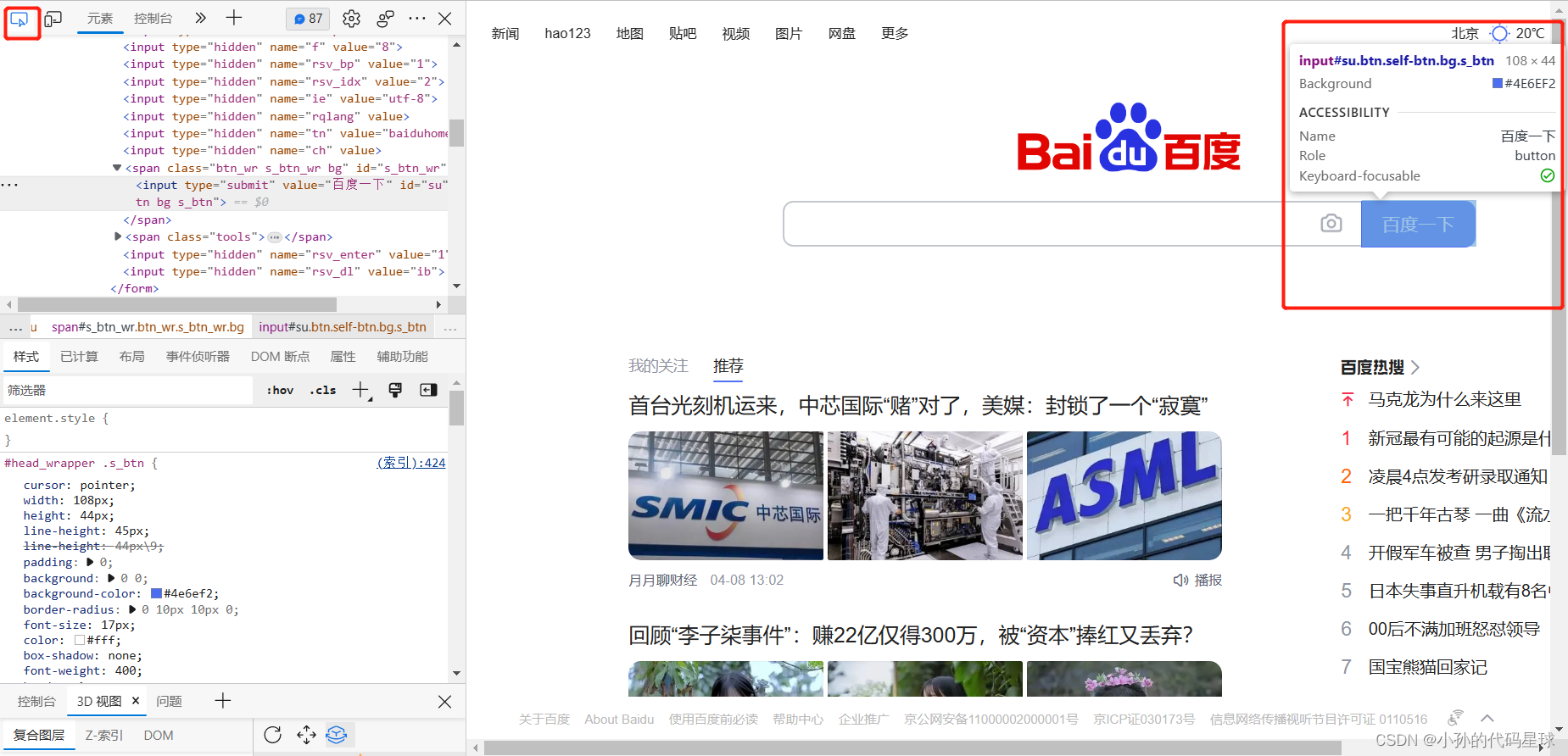Image resolution: width=1568 pixels, height=756 pixels.
Task: Add a drawer tool with plus
Action: 222,701
